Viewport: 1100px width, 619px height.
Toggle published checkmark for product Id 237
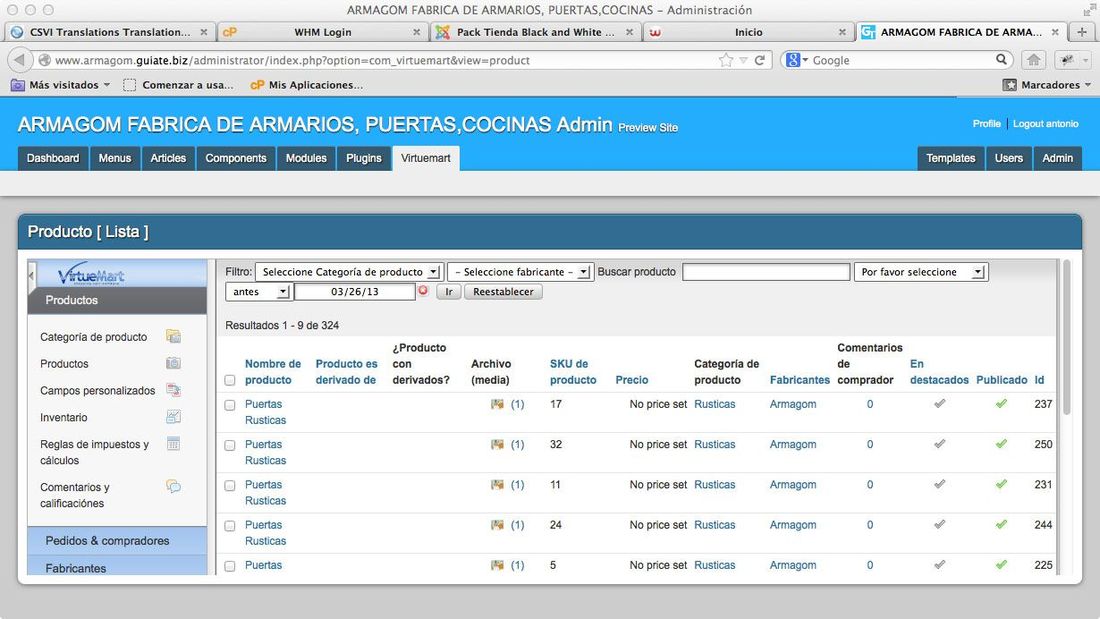[1001, 404]
